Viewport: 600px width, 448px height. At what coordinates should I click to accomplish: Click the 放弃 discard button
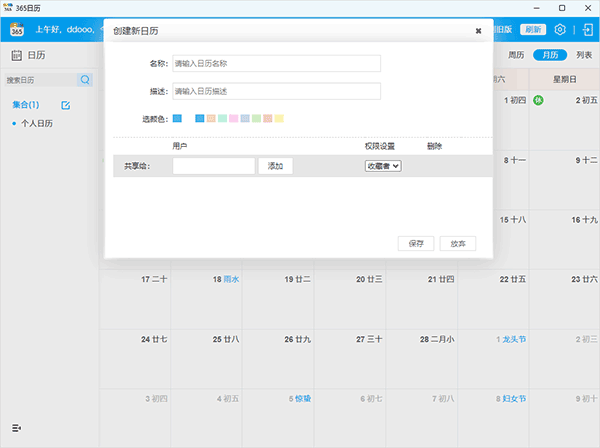pos(458,243)
